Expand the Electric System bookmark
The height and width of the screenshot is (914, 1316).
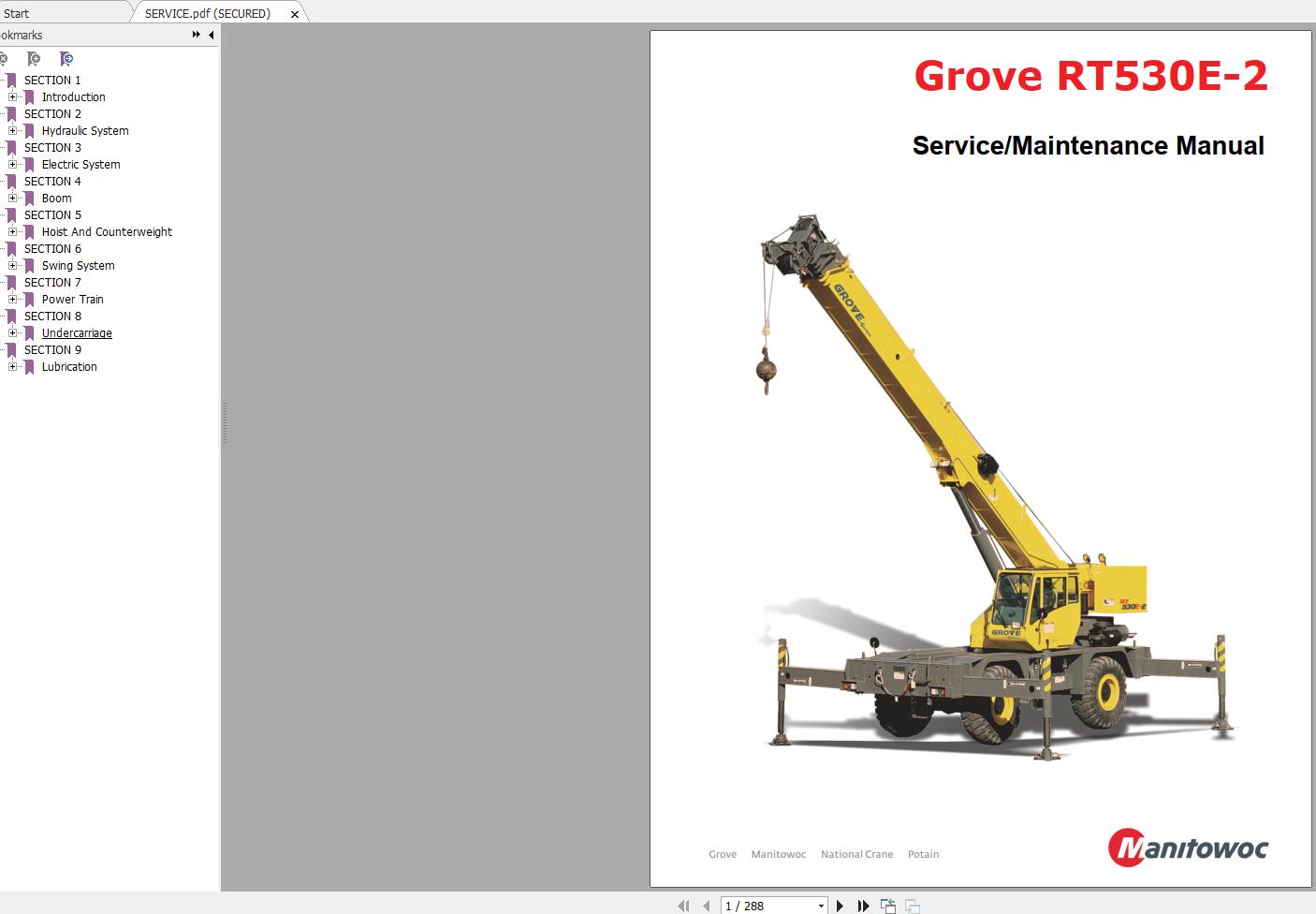coord(12,165)
